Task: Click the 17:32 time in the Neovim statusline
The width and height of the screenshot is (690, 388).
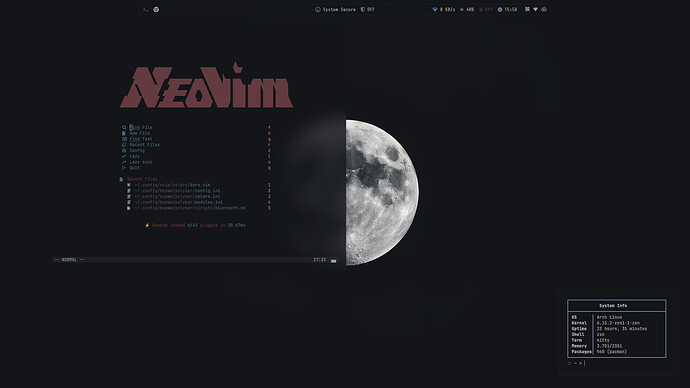Action: pyautogui.click(x=319, y=260)
